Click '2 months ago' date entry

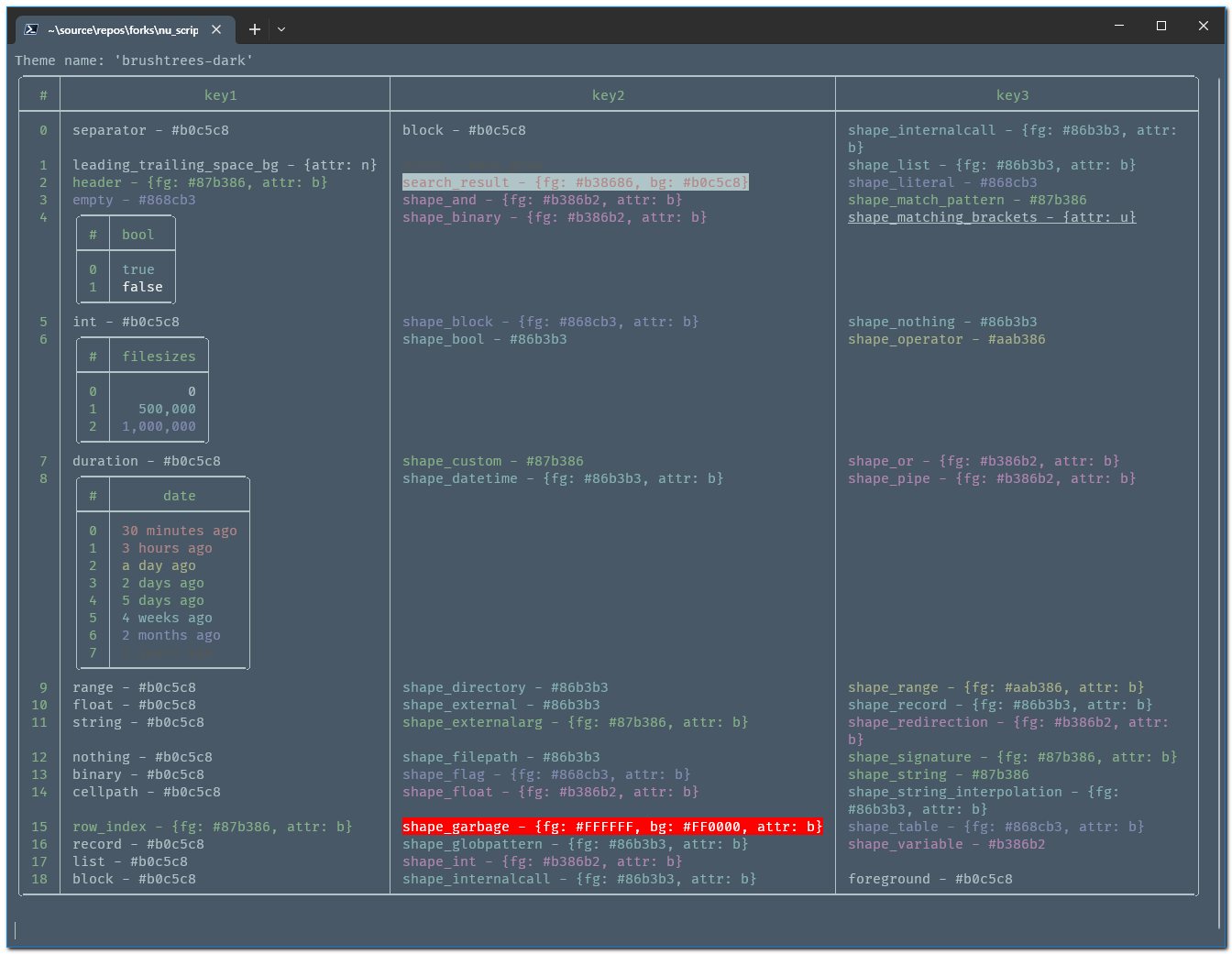coord(171,635)
